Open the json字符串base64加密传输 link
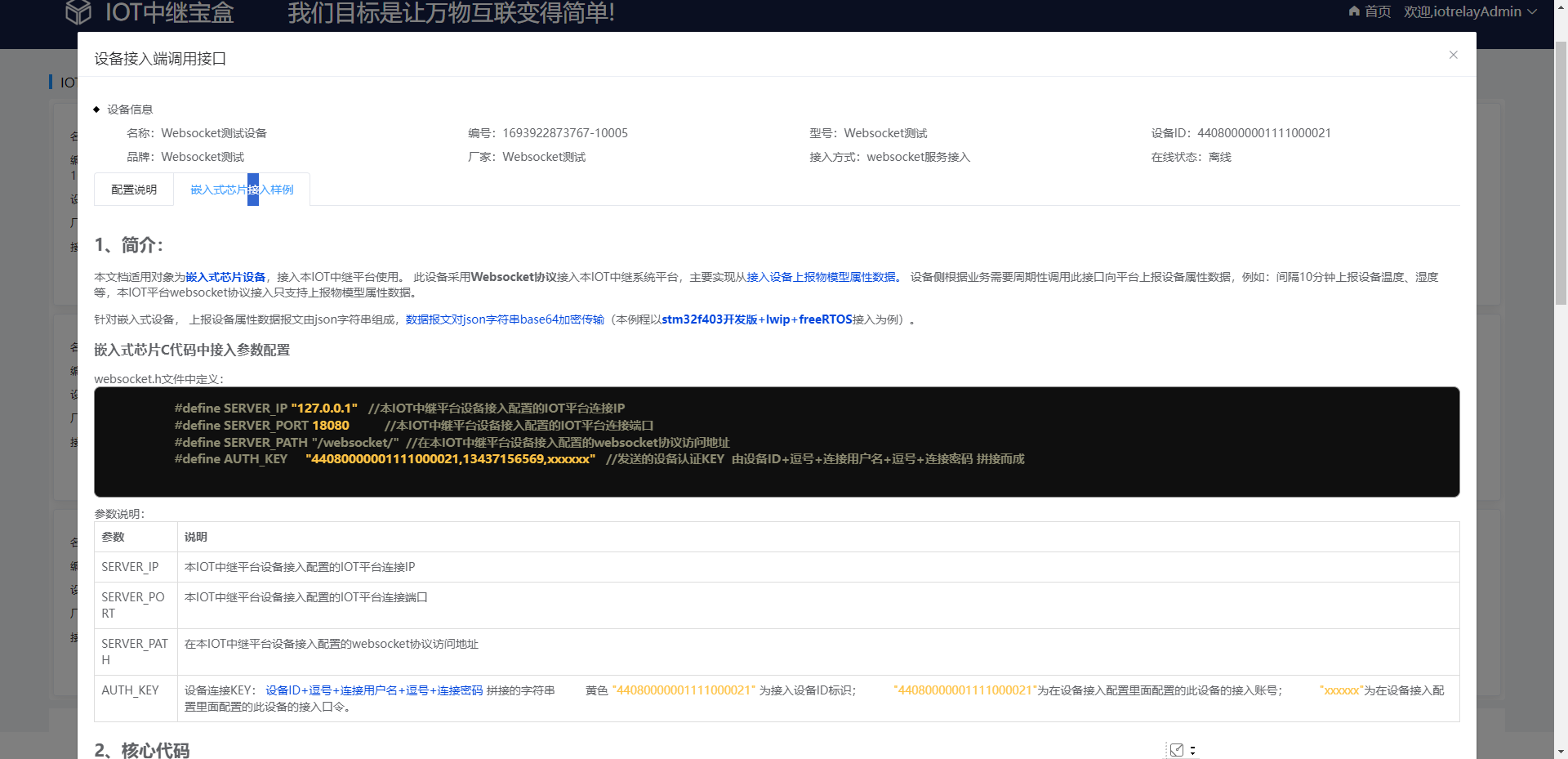The height and width of the screenshot is (759, 1568). click(504, 319)
